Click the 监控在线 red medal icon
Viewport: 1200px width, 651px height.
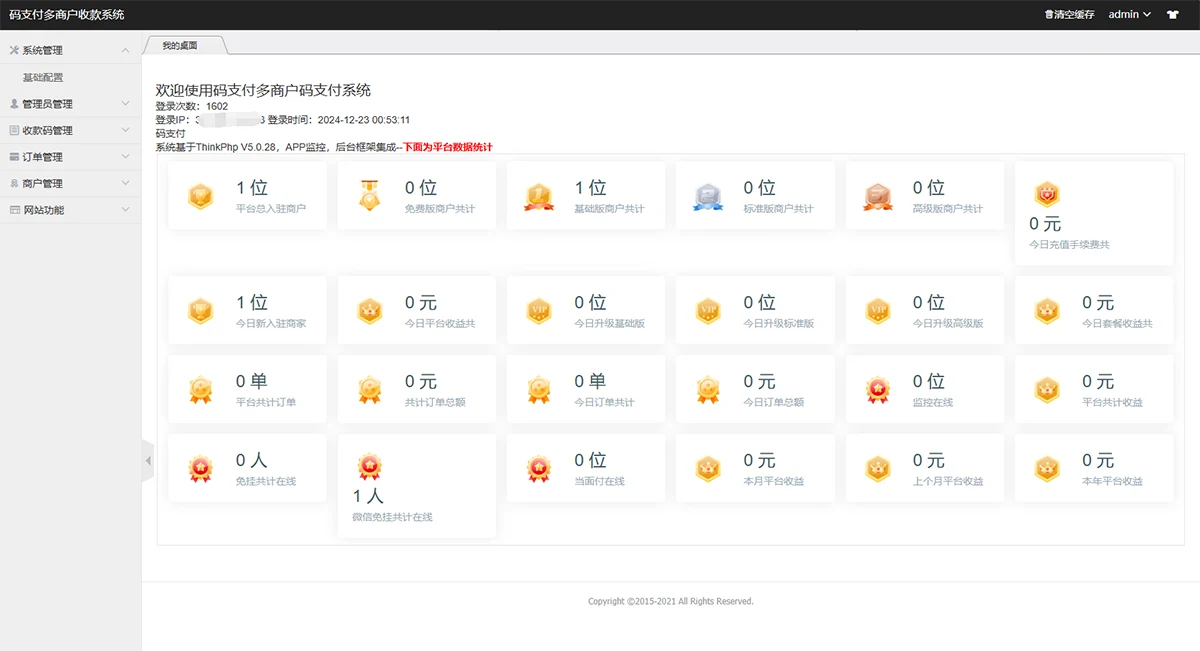[878, 390]
